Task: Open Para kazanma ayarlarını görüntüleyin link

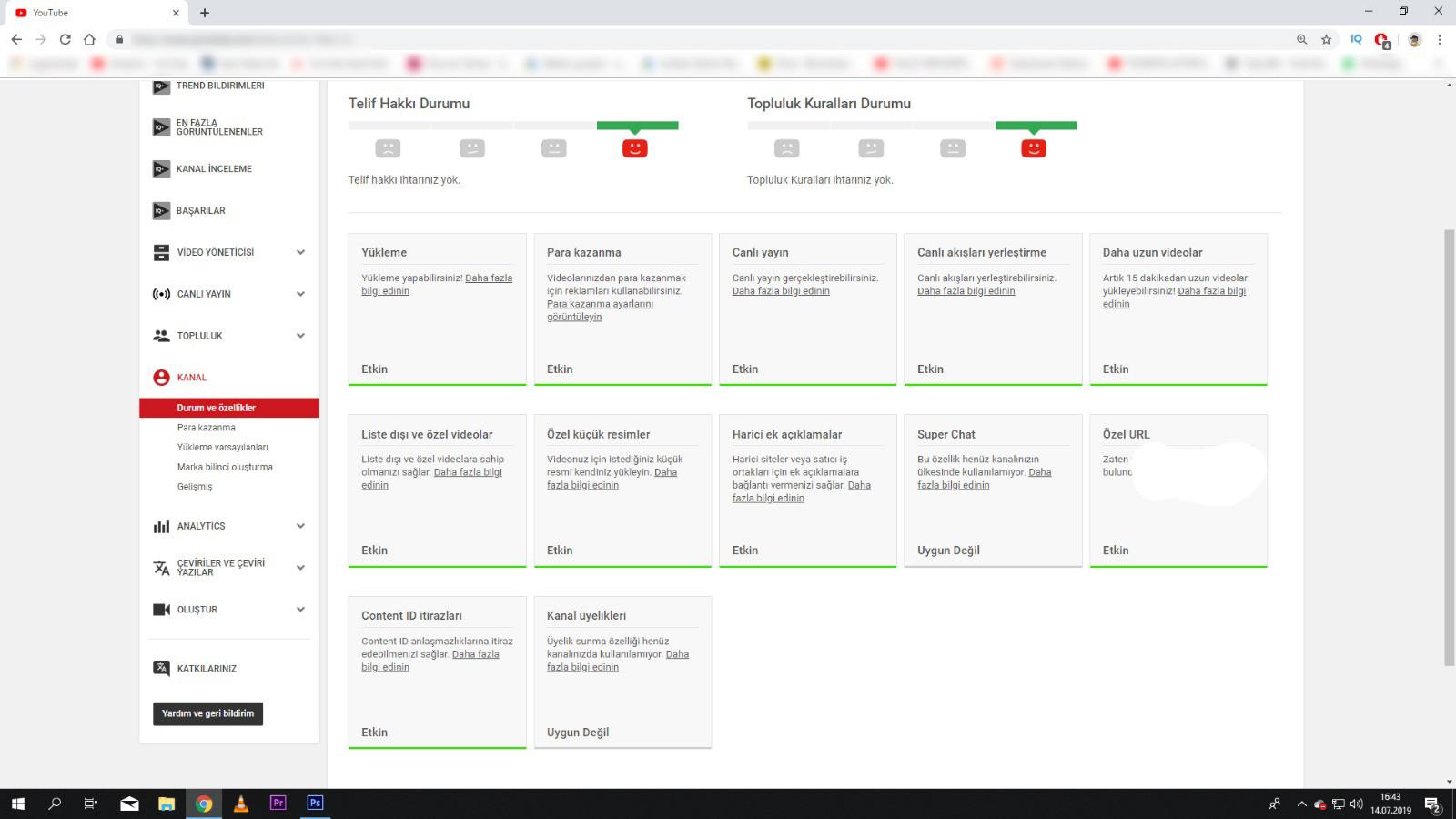Action: pos(600,310)
